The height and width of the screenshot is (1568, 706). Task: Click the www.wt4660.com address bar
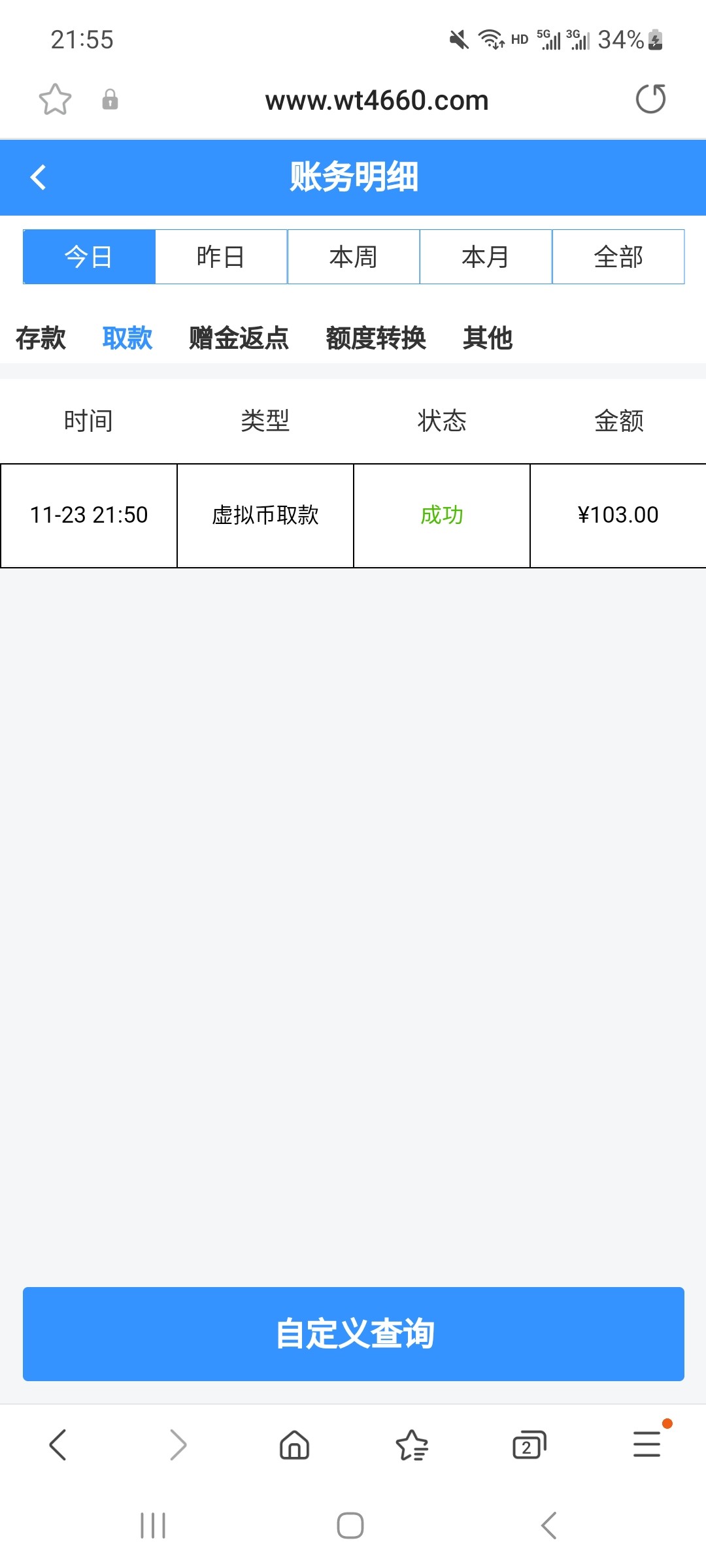click(377, 101)
